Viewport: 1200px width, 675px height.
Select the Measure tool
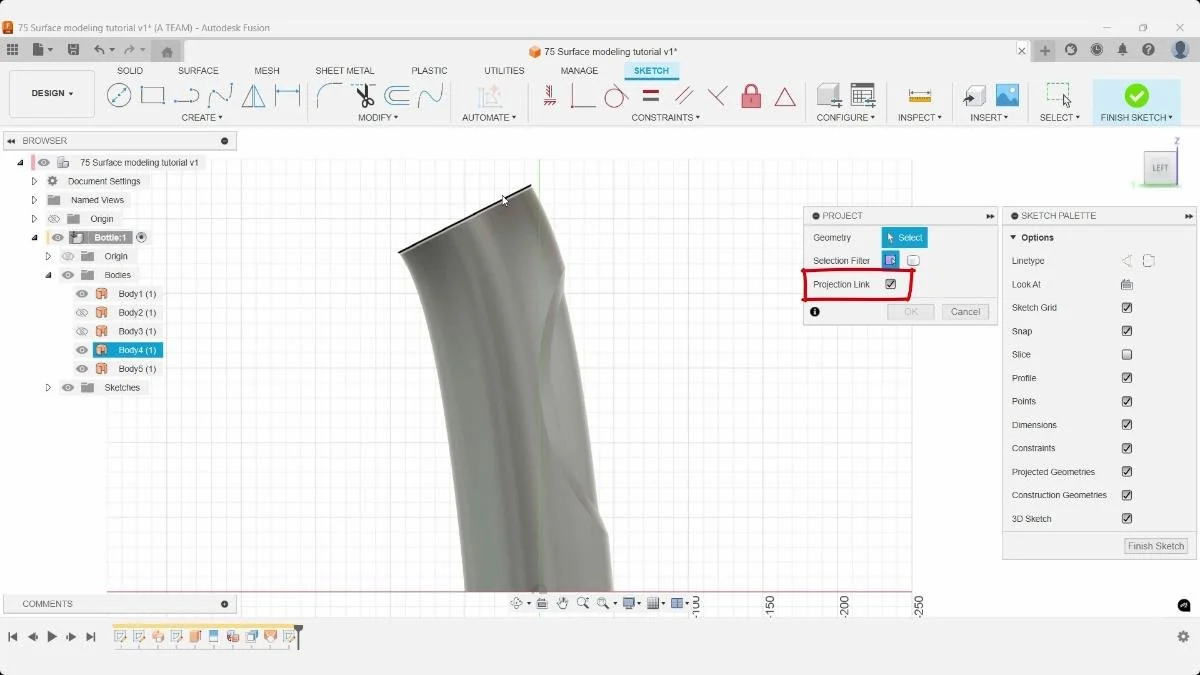point(920,96)
